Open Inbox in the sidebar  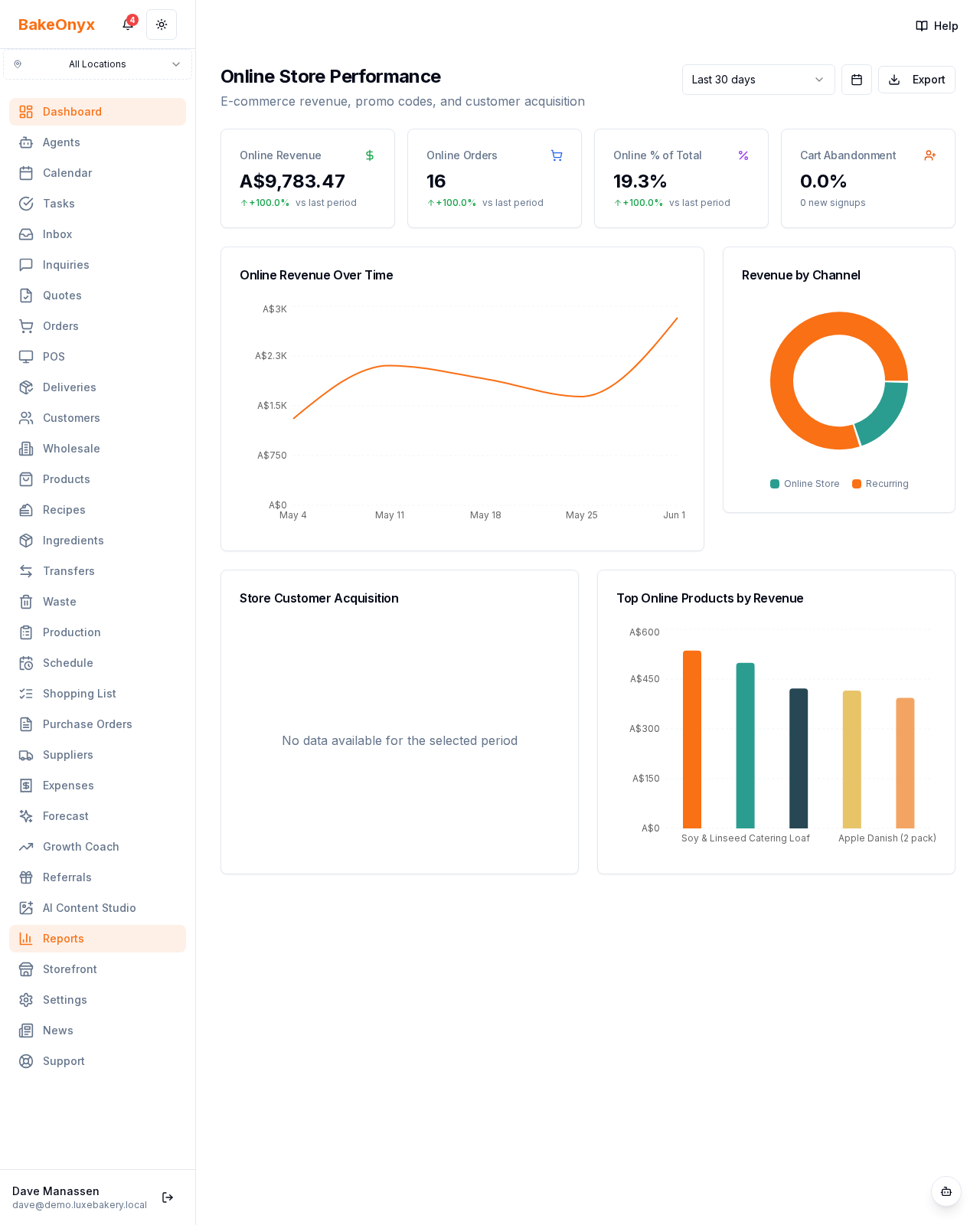click(x=97, y=234)
